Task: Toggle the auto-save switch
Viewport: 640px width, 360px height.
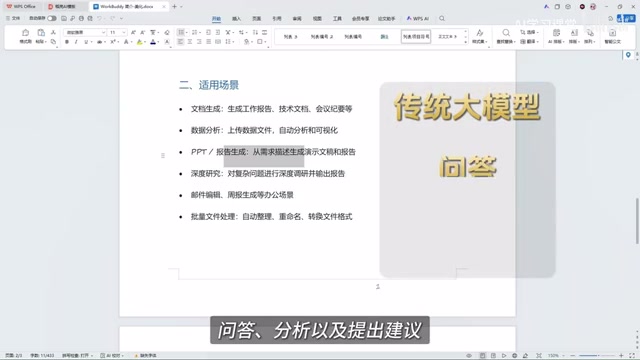Action: coord(52,18)
